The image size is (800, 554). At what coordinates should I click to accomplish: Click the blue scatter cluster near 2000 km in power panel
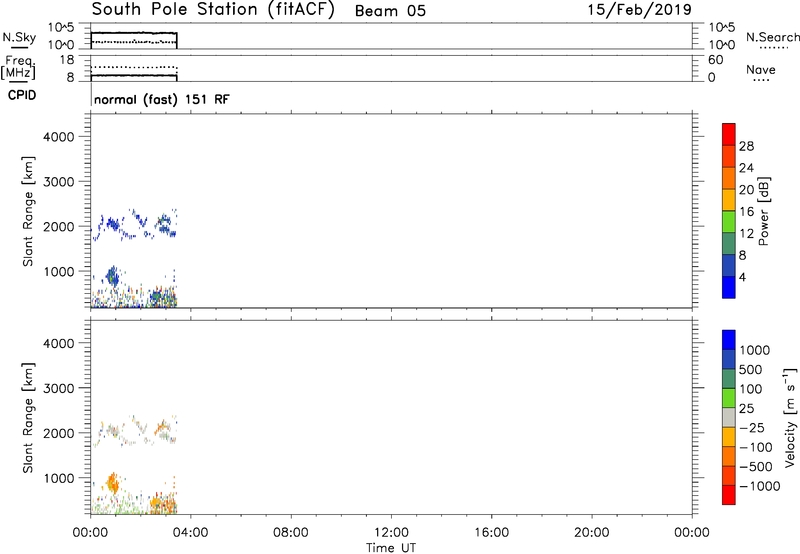click(x=111, y=223)
